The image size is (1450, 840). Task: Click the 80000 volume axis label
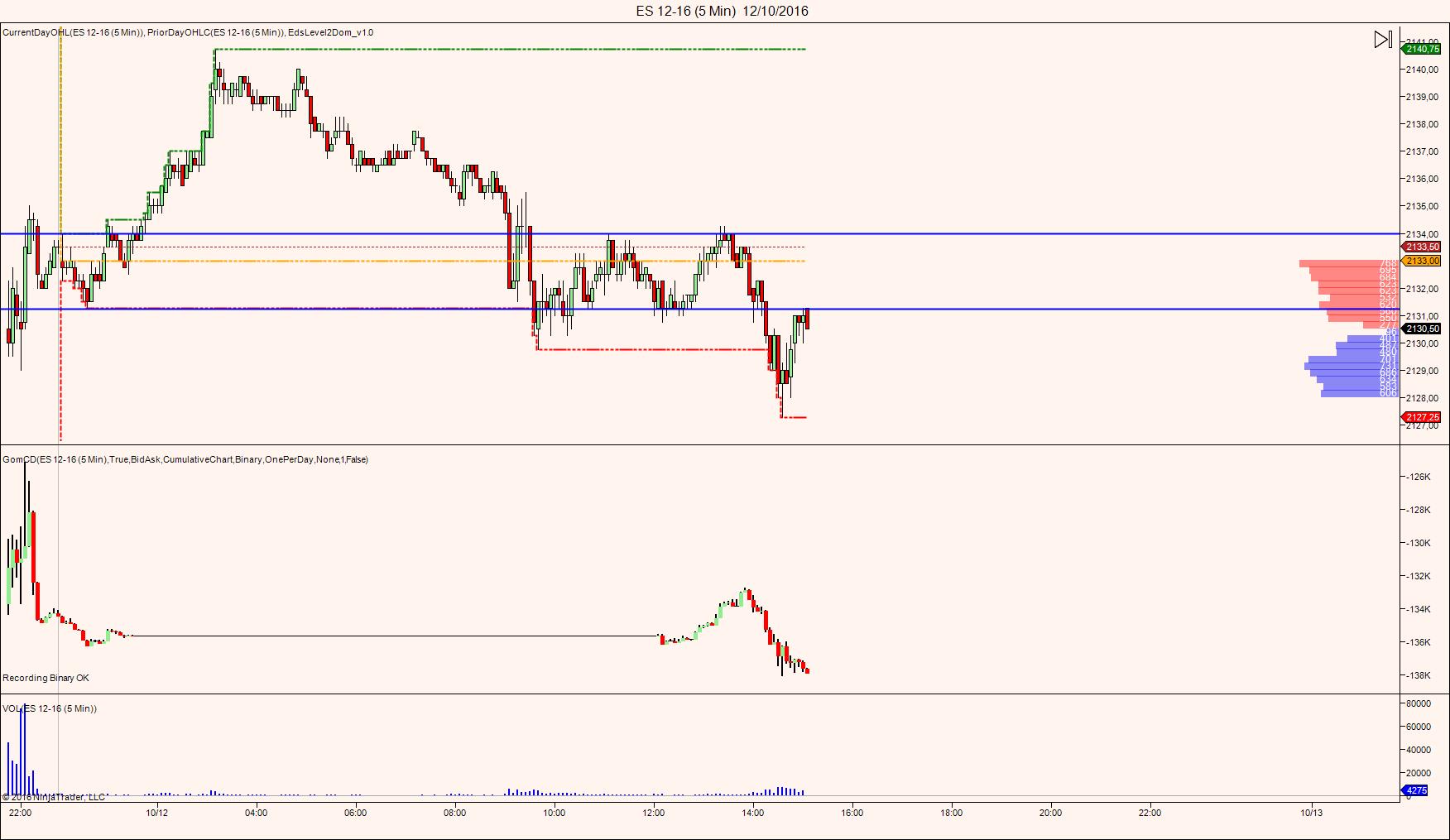click(x=1419, y=703)
